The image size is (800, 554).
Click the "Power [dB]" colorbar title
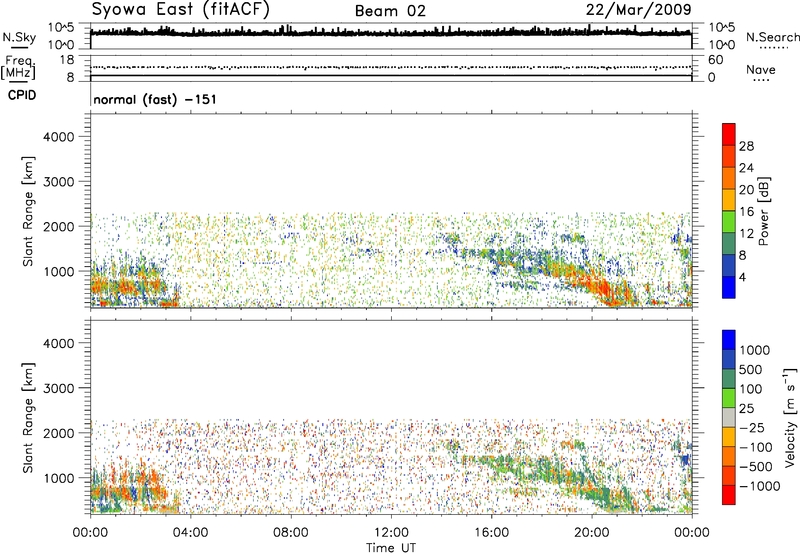pos(763,211)
